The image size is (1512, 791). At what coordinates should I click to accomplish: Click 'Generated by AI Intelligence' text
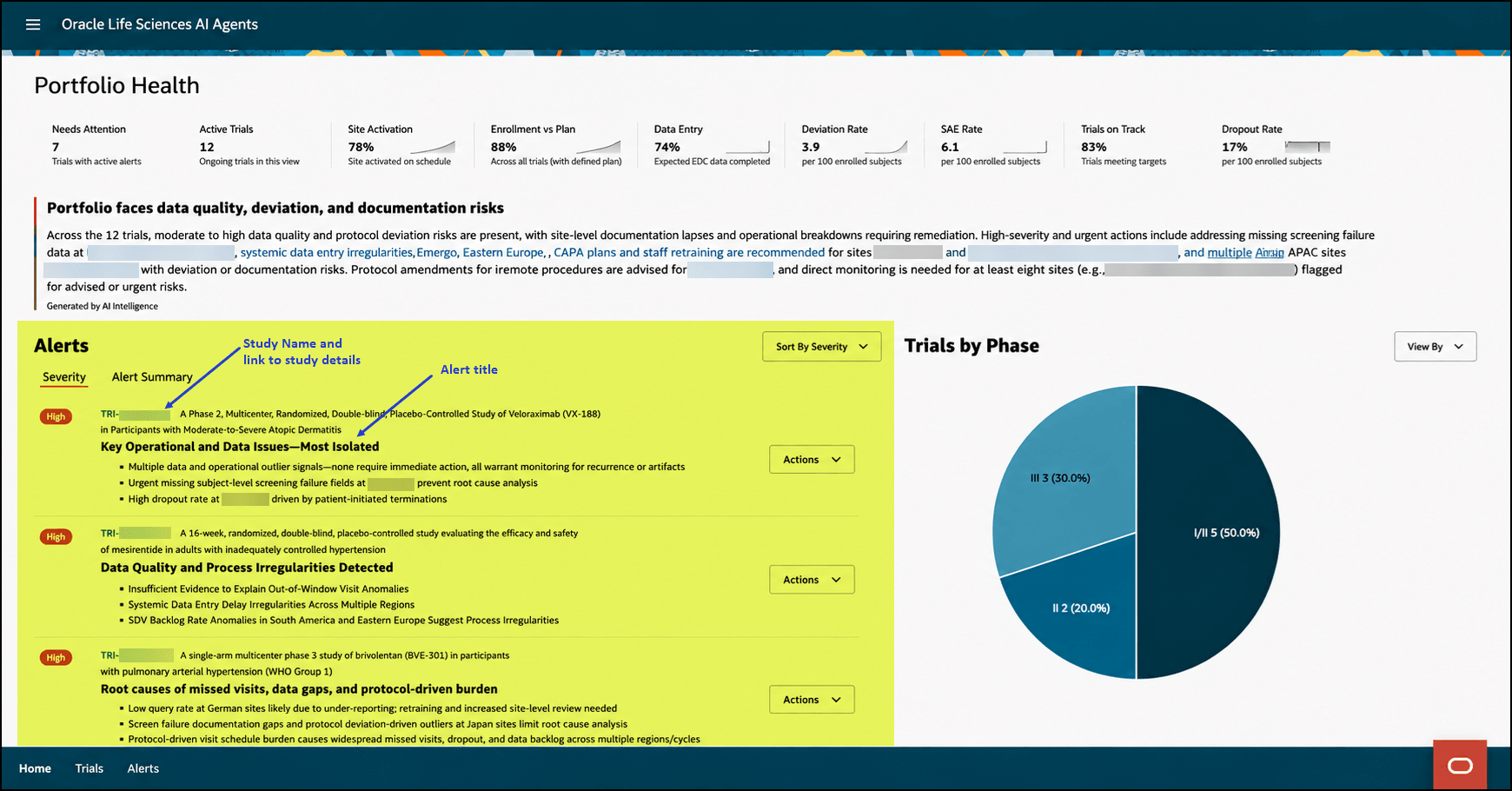(x=103, y=306)
